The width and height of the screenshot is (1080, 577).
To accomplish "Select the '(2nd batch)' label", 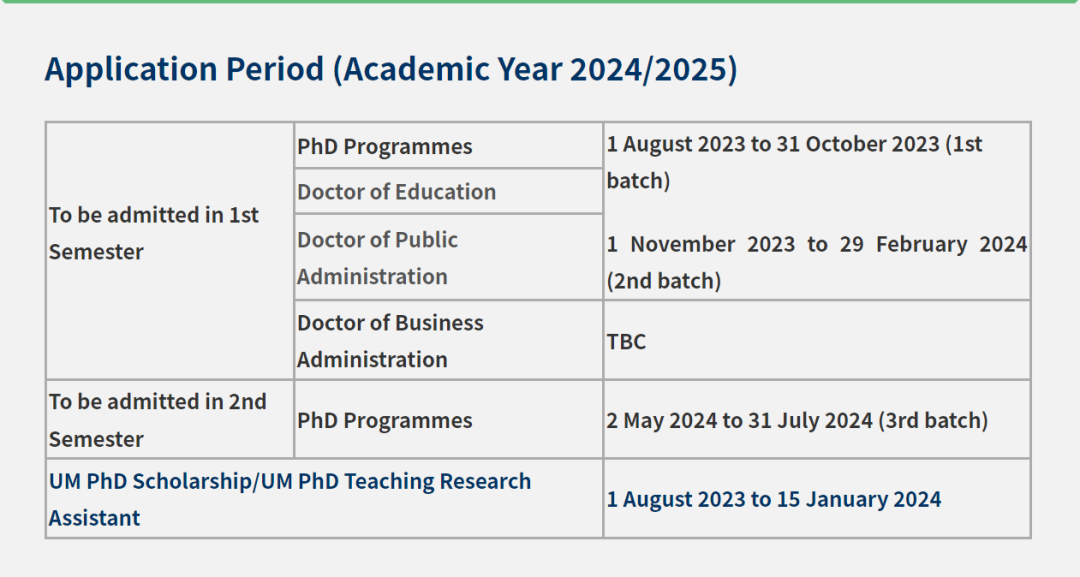I will [x=663, y=281].
